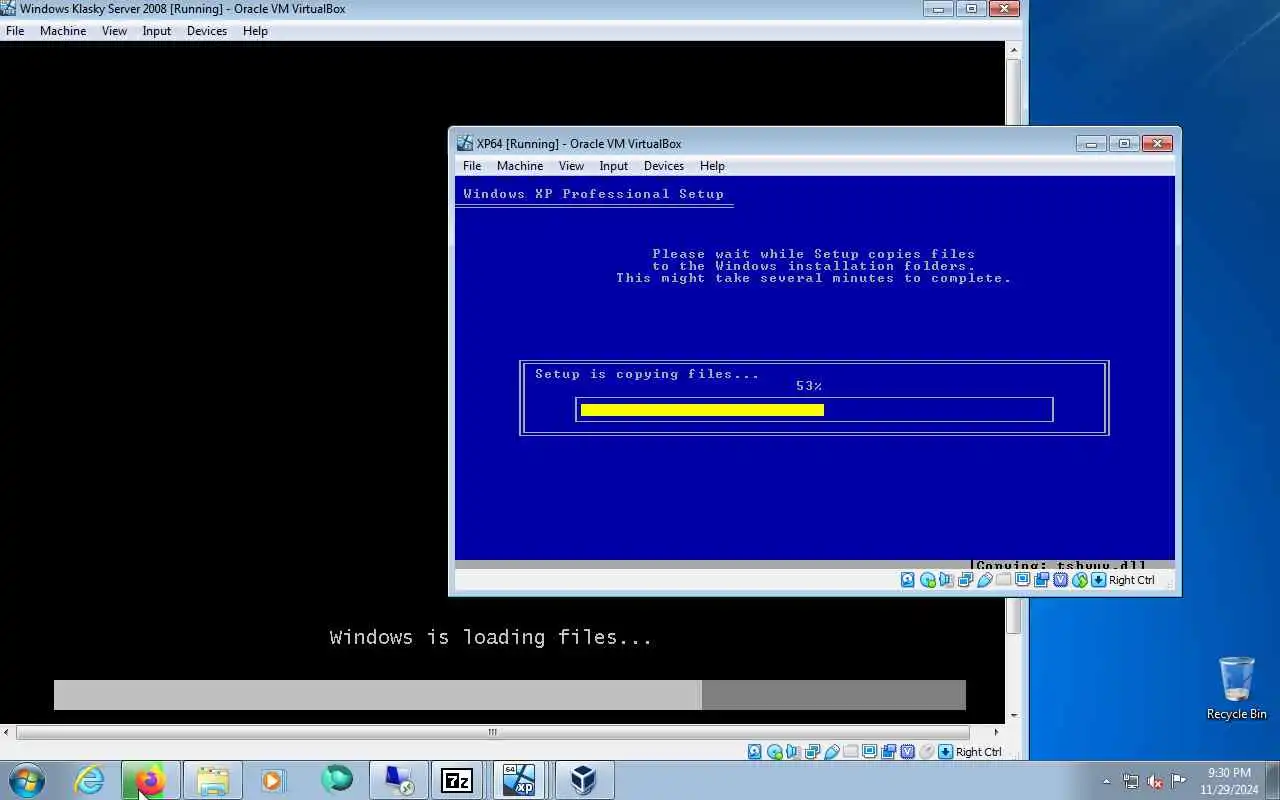Open Remote Desktop Connection taskbar icon

click(398, 780)
